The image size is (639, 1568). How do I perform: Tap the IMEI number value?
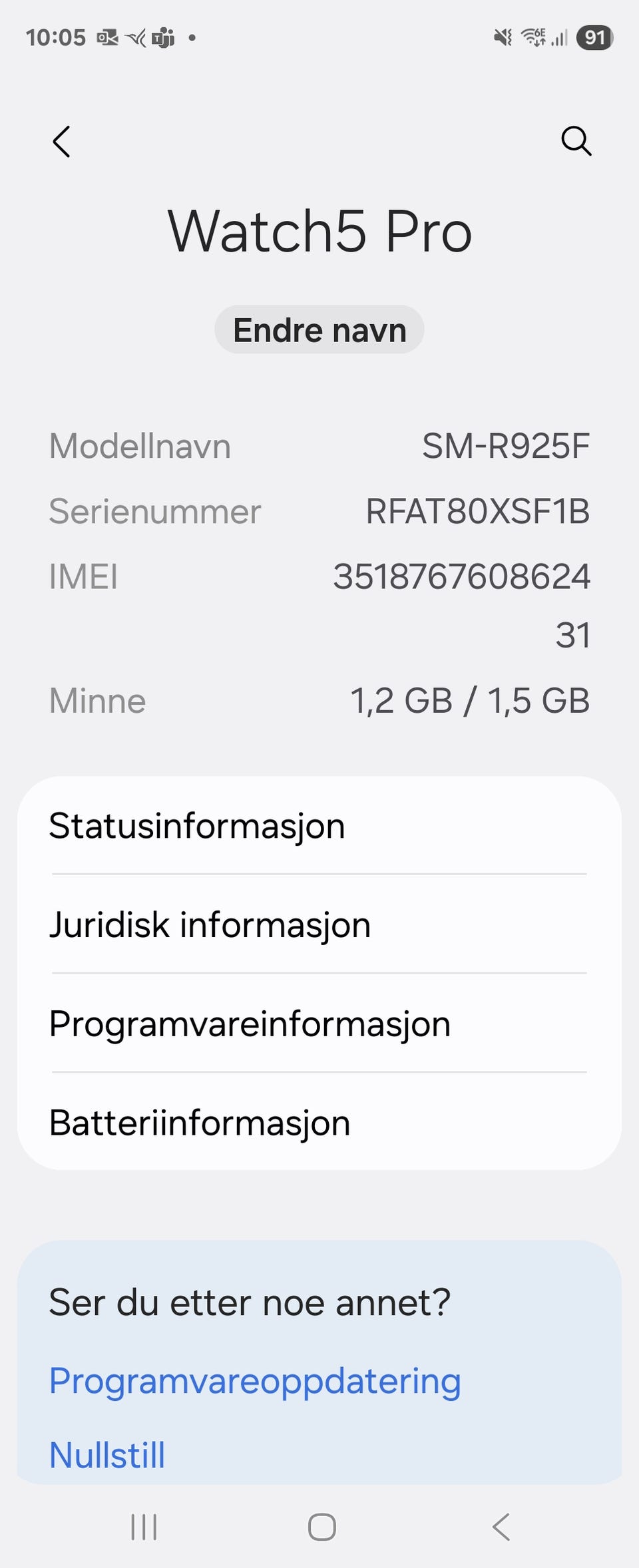[x=461, y=577]
